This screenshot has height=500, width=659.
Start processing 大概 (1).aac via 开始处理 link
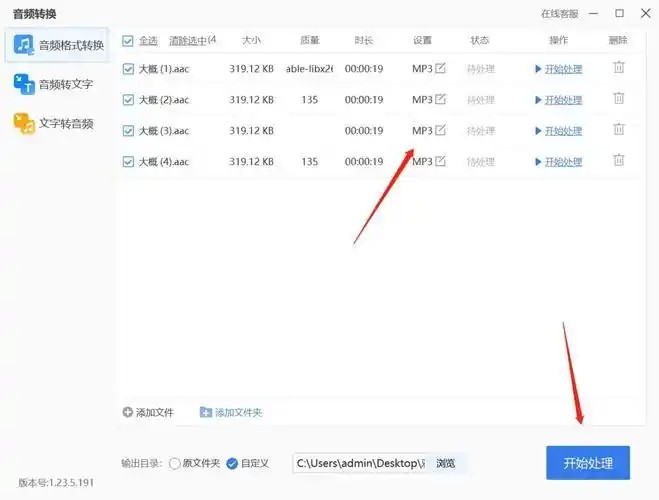563,69
